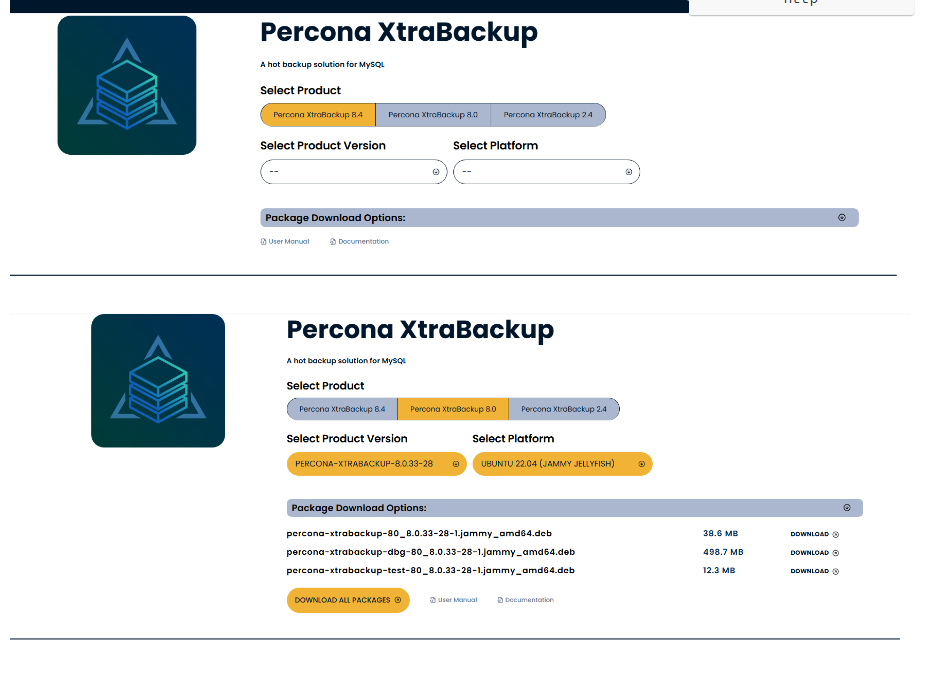Viewport: 945px width, 687px height.
Task: Click the XtraBackup product logo in top section
Action: coord(126,84)
